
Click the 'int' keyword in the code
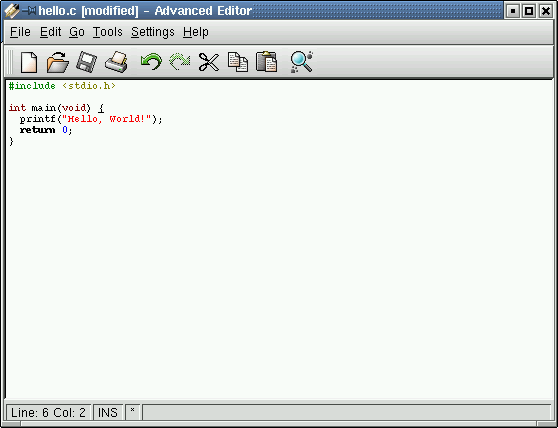pyautogui.click(x=17, y=107)
